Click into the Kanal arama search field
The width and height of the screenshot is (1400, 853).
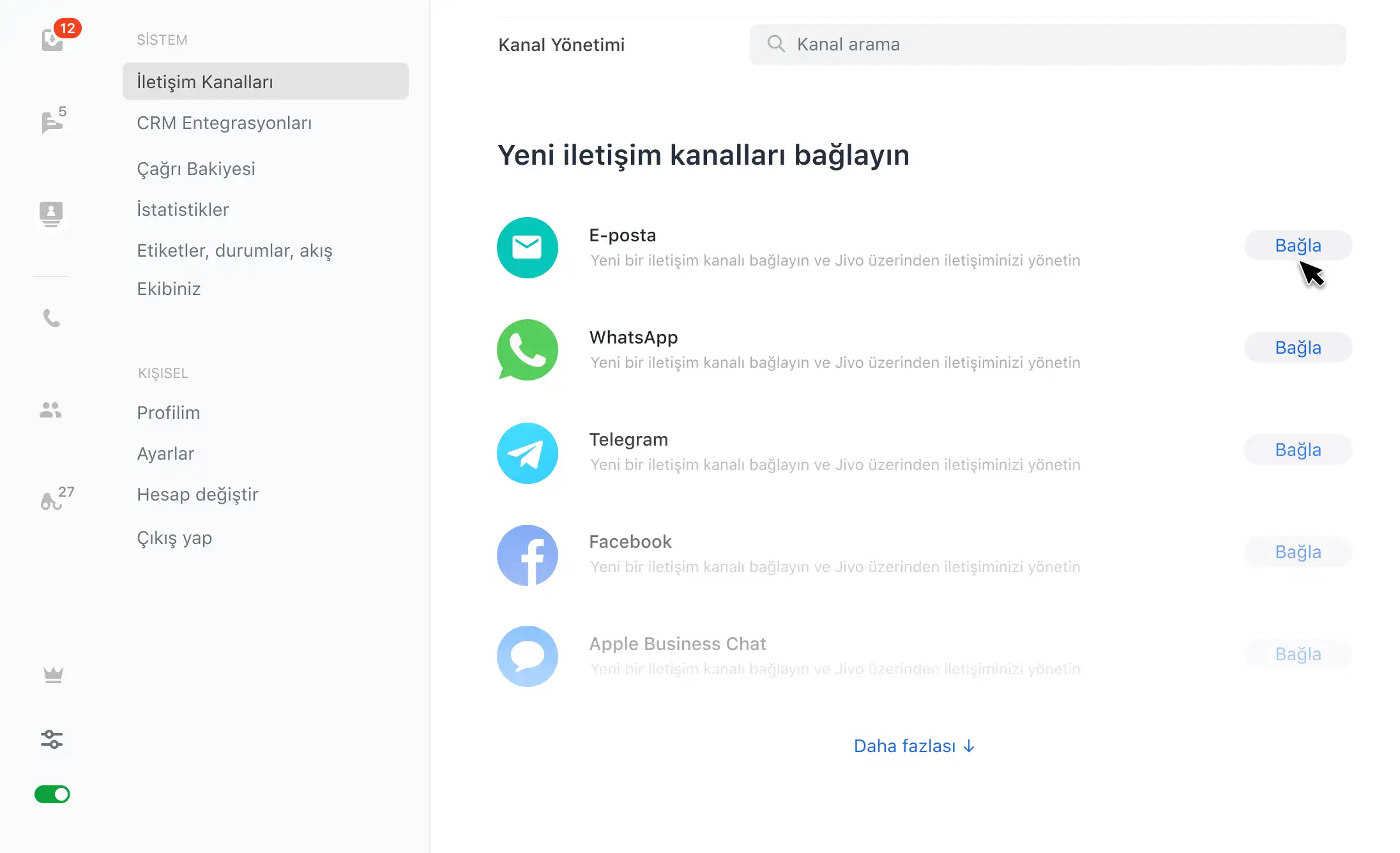1047,45
